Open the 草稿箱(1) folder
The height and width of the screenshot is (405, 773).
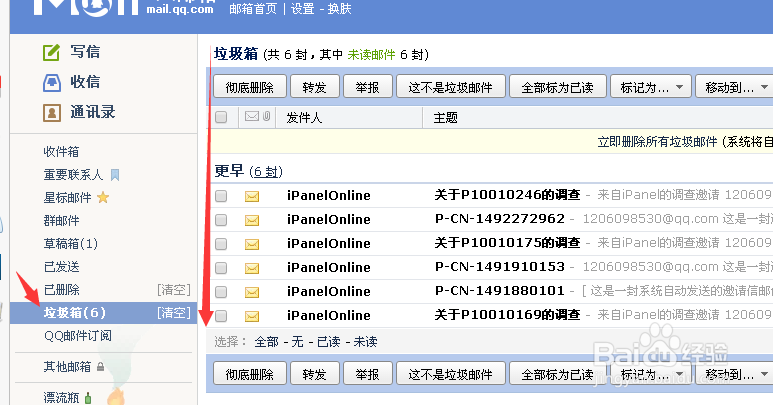click(x=70, y=244)
